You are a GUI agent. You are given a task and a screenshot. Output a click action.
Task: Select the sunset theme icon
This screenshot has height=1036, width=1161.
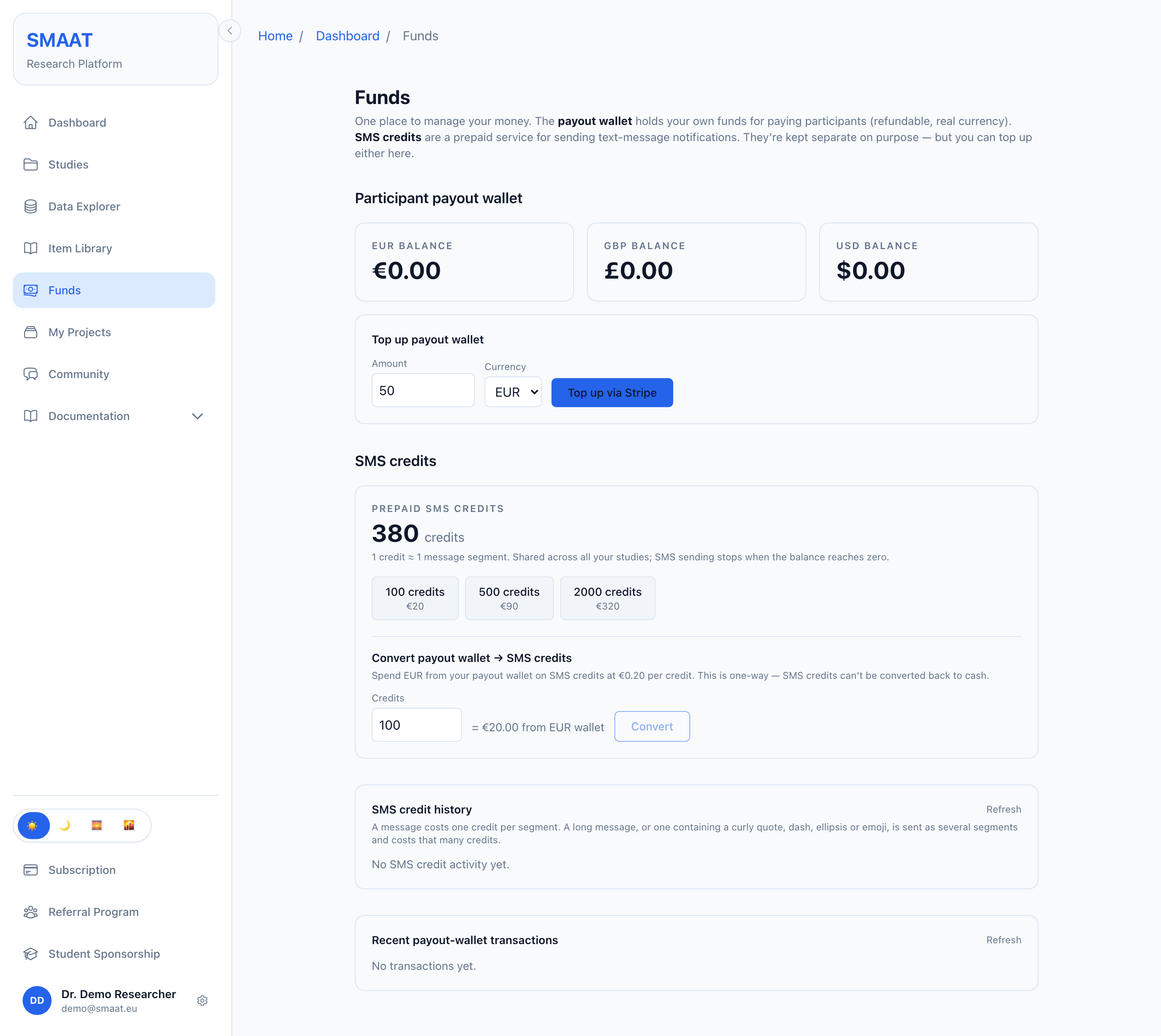(x=97, y=826)
